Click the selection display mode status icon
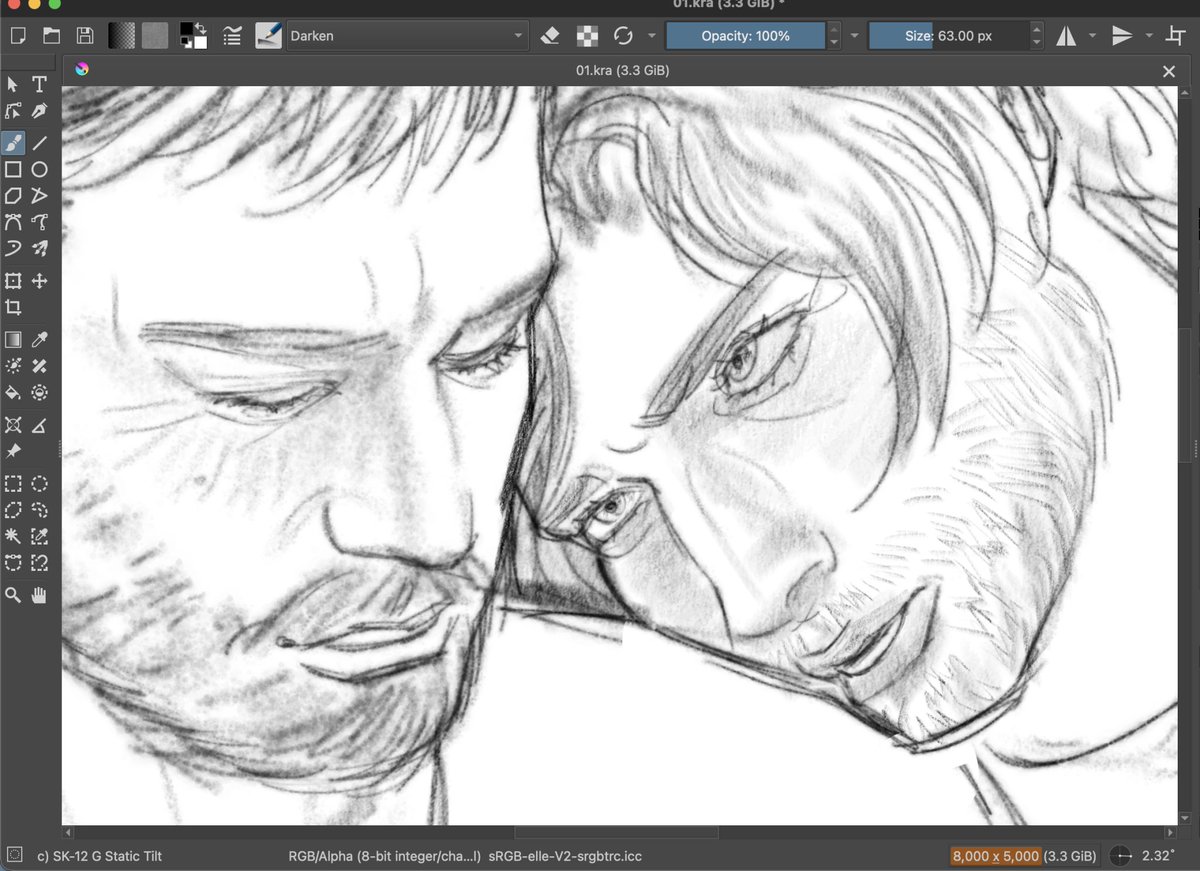Viewport: 1200px width, 871px height. (14, 856)
